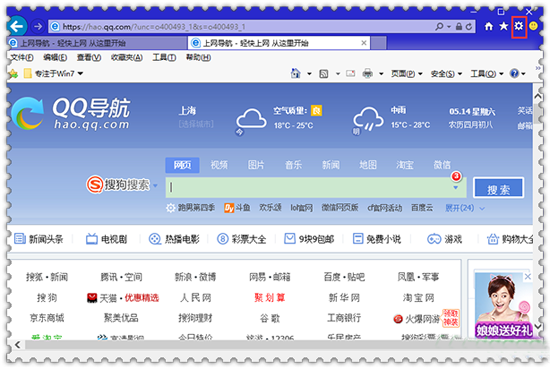The width and height of the screenshot is (550, 369).
Task: Open 9块9包邮 category
Action: pos(309,239)
